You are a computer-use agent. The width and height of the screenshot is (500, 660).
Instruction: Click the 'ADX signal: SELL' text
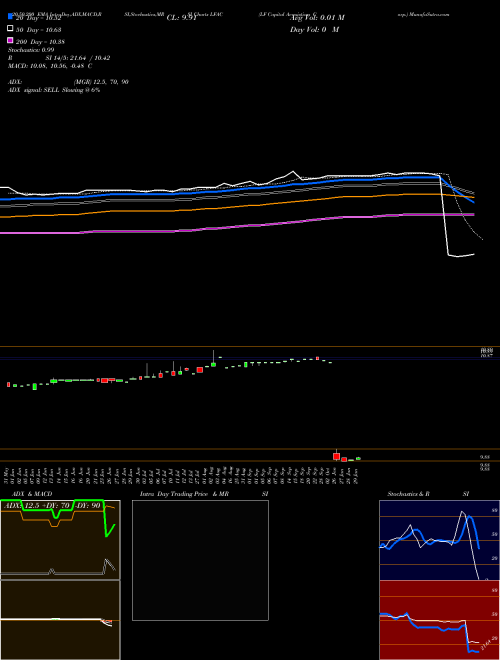pyautogui.click(x=34, y=90)
